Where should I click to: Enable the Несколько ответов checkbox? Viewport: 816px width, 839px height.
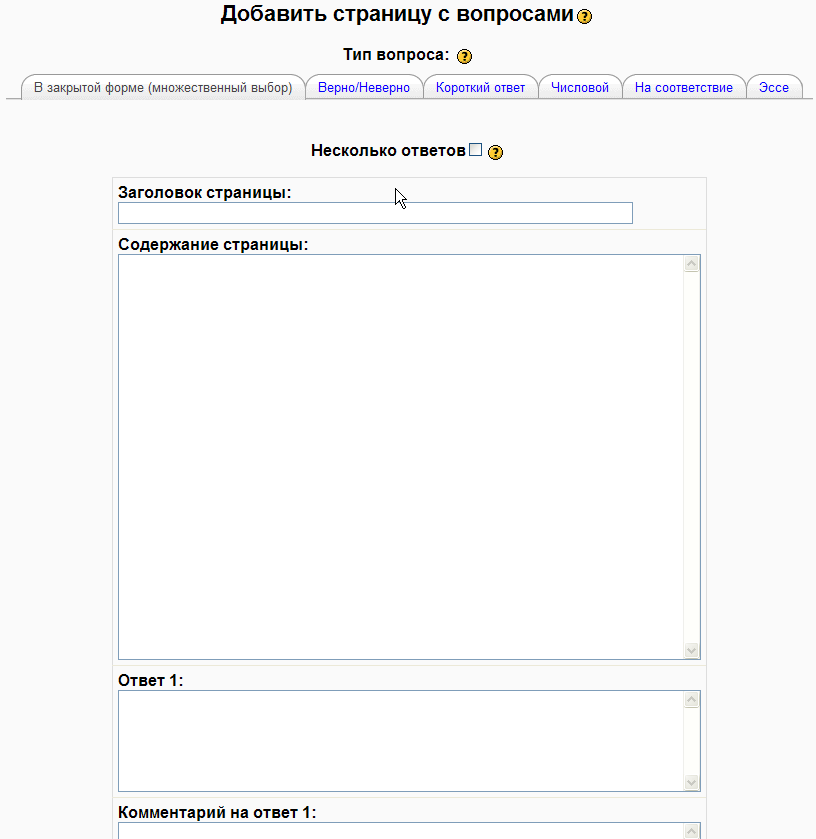(x=476, y=150)
